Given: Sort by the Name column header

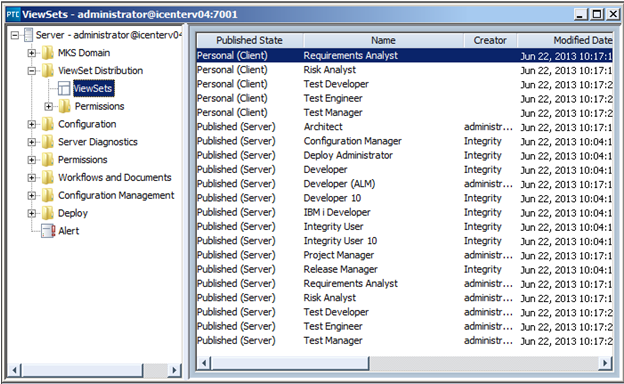Looking at the screenshot, I should pos(384,40).
